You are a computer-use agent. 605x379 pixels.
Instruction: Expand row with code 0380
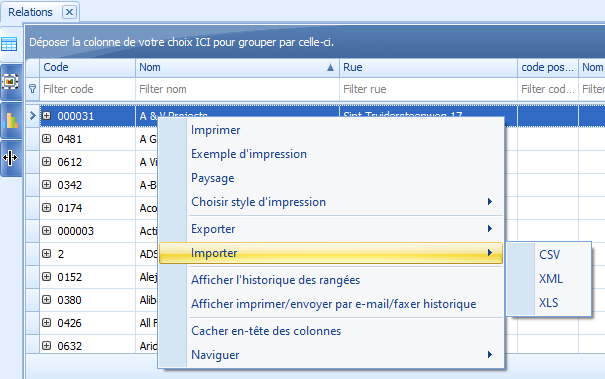tap(47, 299)
